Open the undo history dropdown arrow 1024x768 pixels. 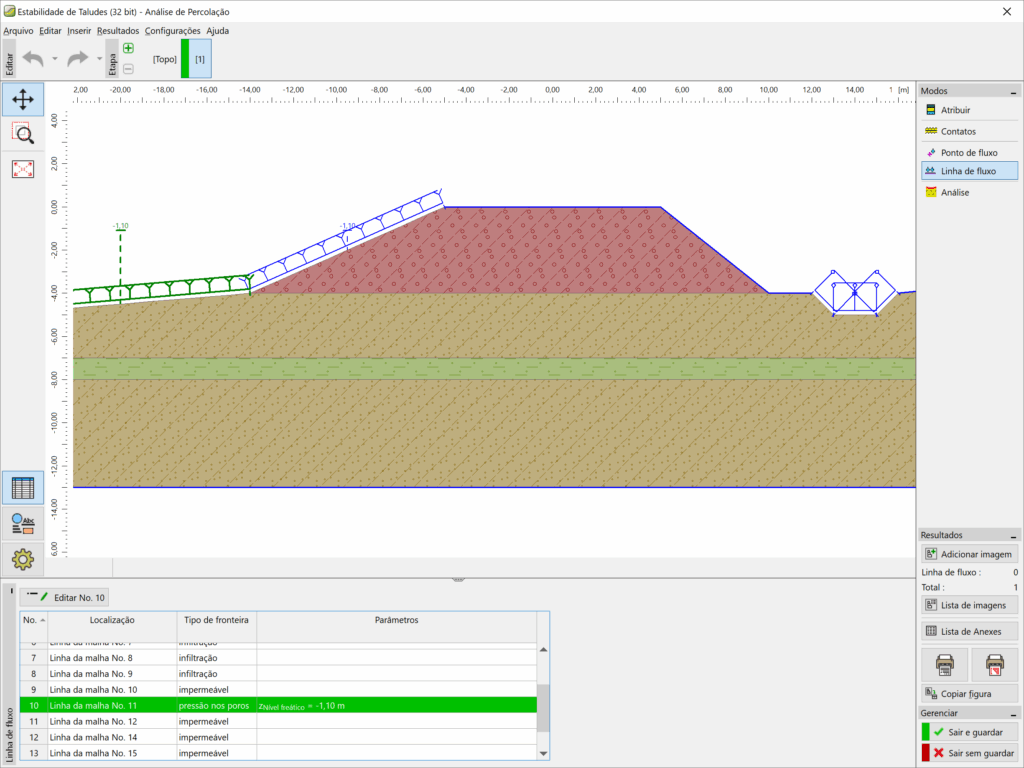coord(55,59)
